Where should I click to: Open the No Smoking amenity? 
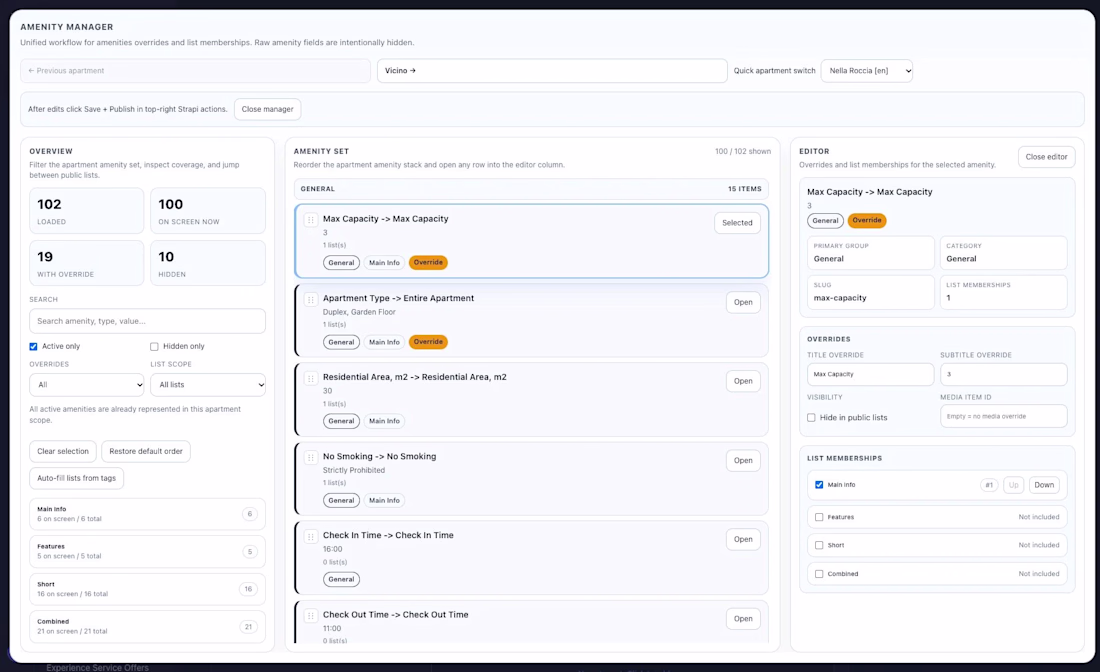click(743, 460)
